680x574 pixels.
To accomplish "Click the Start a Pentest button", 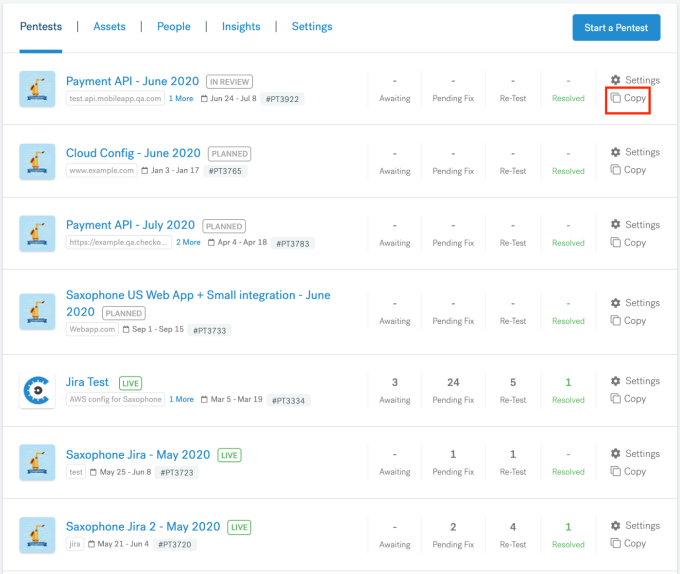I will tap(616, 28).
